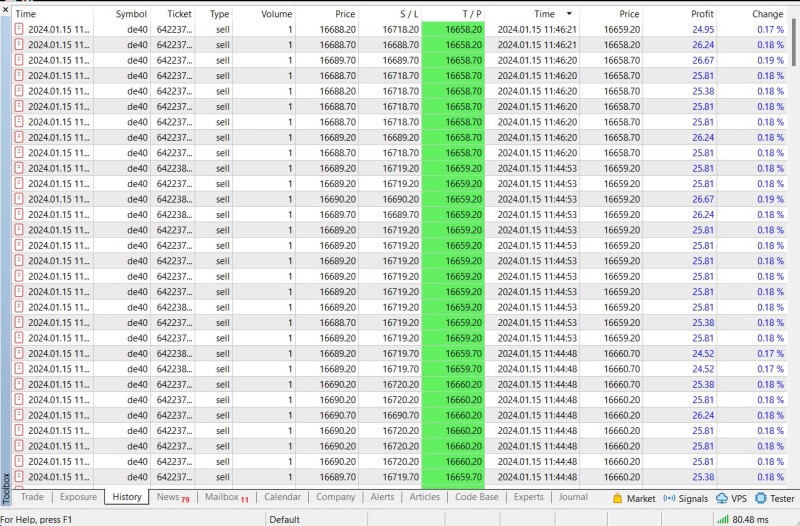Open the Articles tab
800x526 pixels.
[424, 497]
